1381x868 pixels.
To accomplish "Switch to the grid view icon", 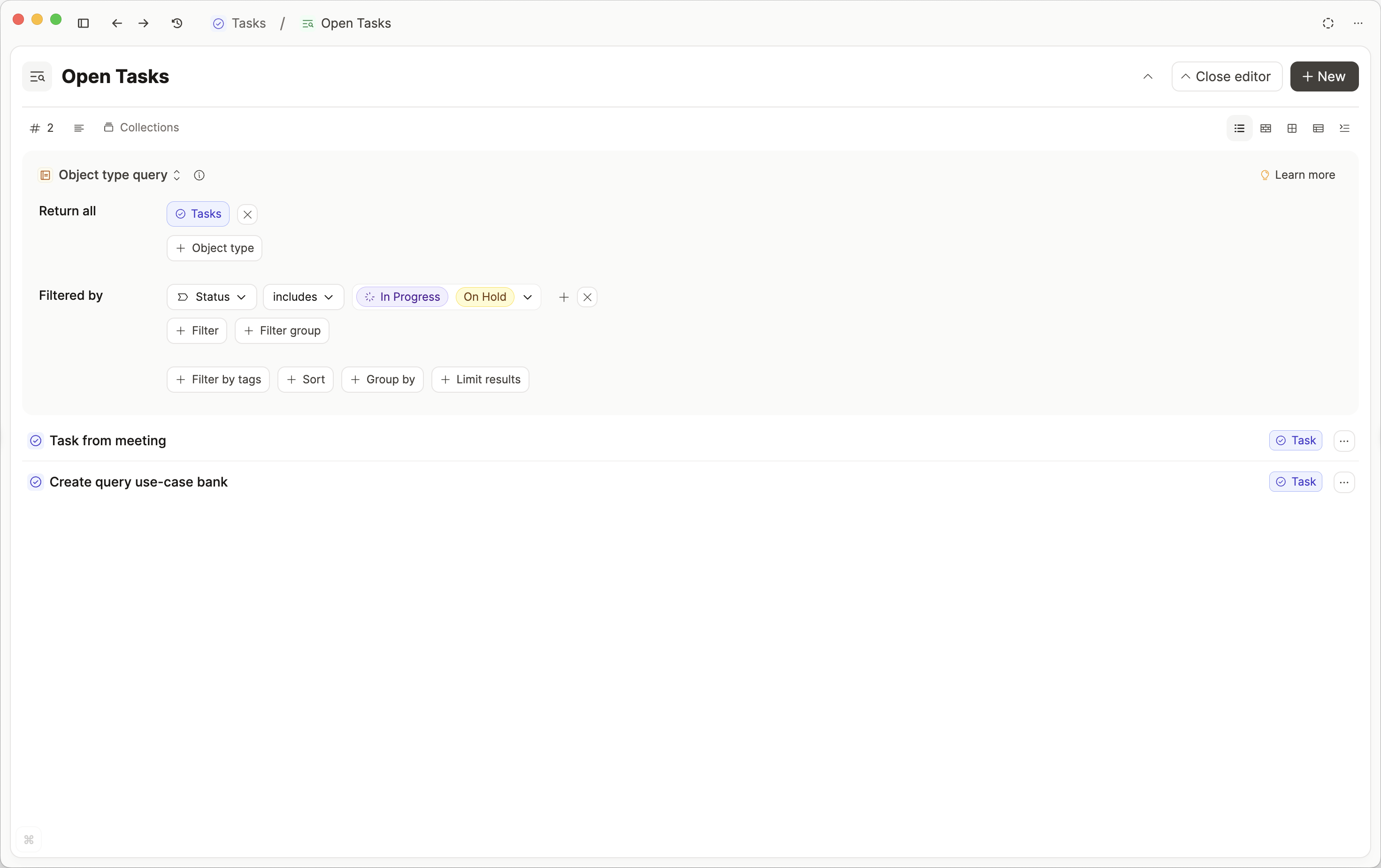I will point(1291,128).
